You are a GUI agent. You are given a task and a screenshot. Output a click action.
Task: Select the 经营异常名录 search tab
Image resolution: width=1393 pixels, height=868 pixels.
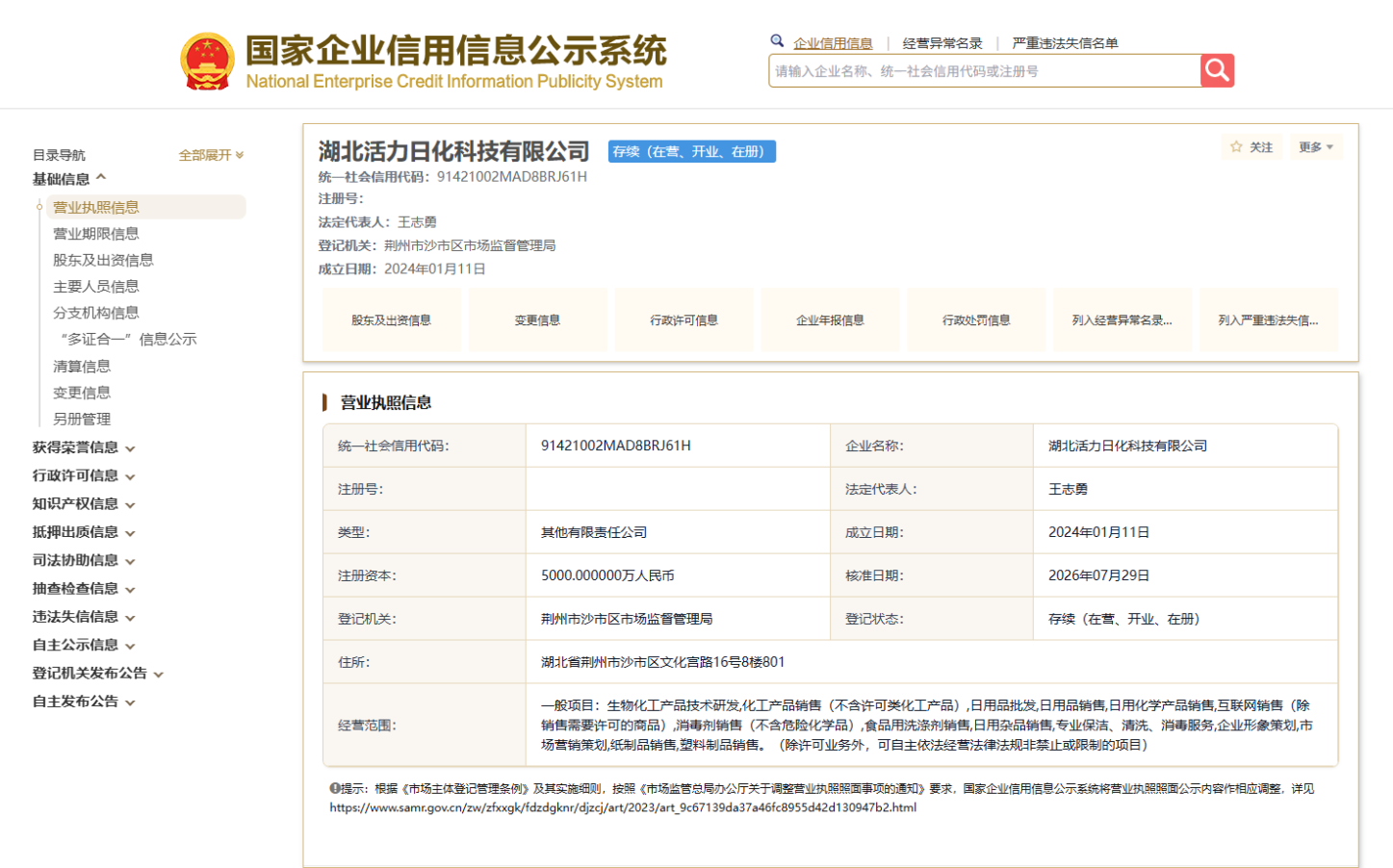942,43
